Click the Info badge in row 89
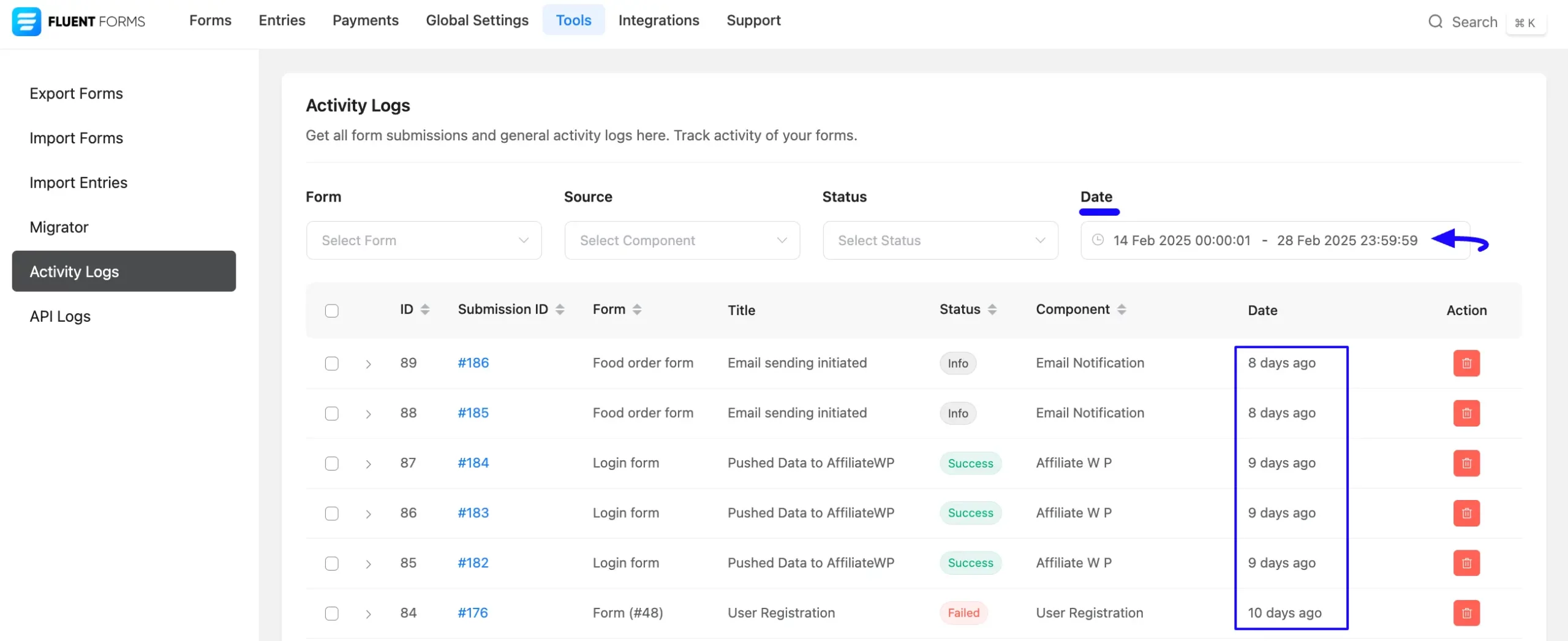Image resolution: width=1568 pixels, height=641 pixels. pos(958,363)
